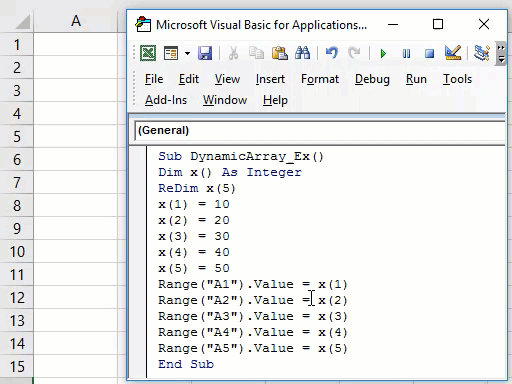Click the line Range("A4").Value = x(4)
512x384 pixels.
tap(253, 332)
